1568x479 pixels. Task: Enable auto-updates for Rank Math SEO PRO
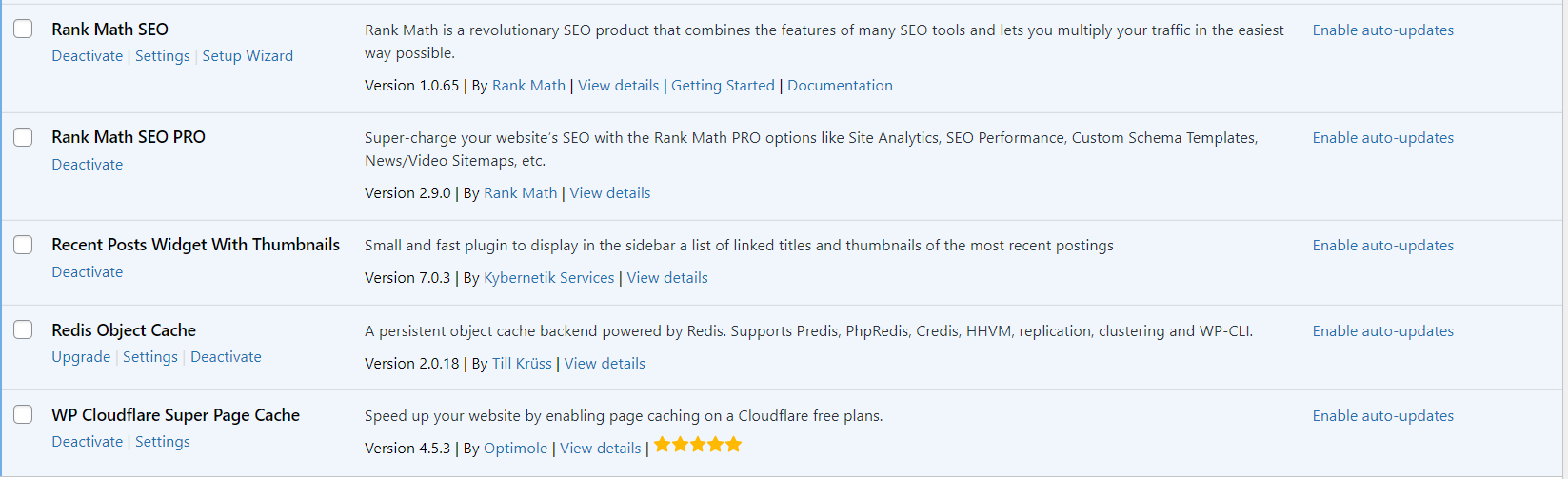click(x=1382, y=138)
